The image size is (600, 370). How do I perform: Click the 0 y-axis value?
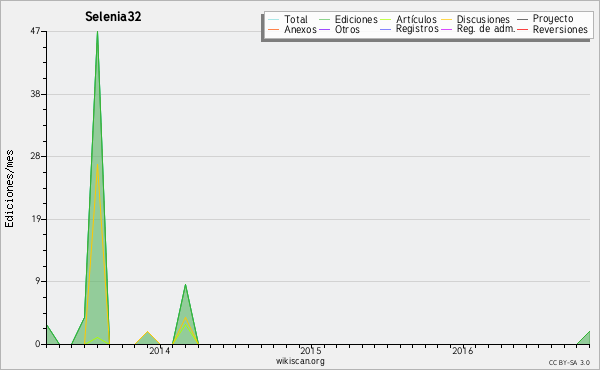38,344
